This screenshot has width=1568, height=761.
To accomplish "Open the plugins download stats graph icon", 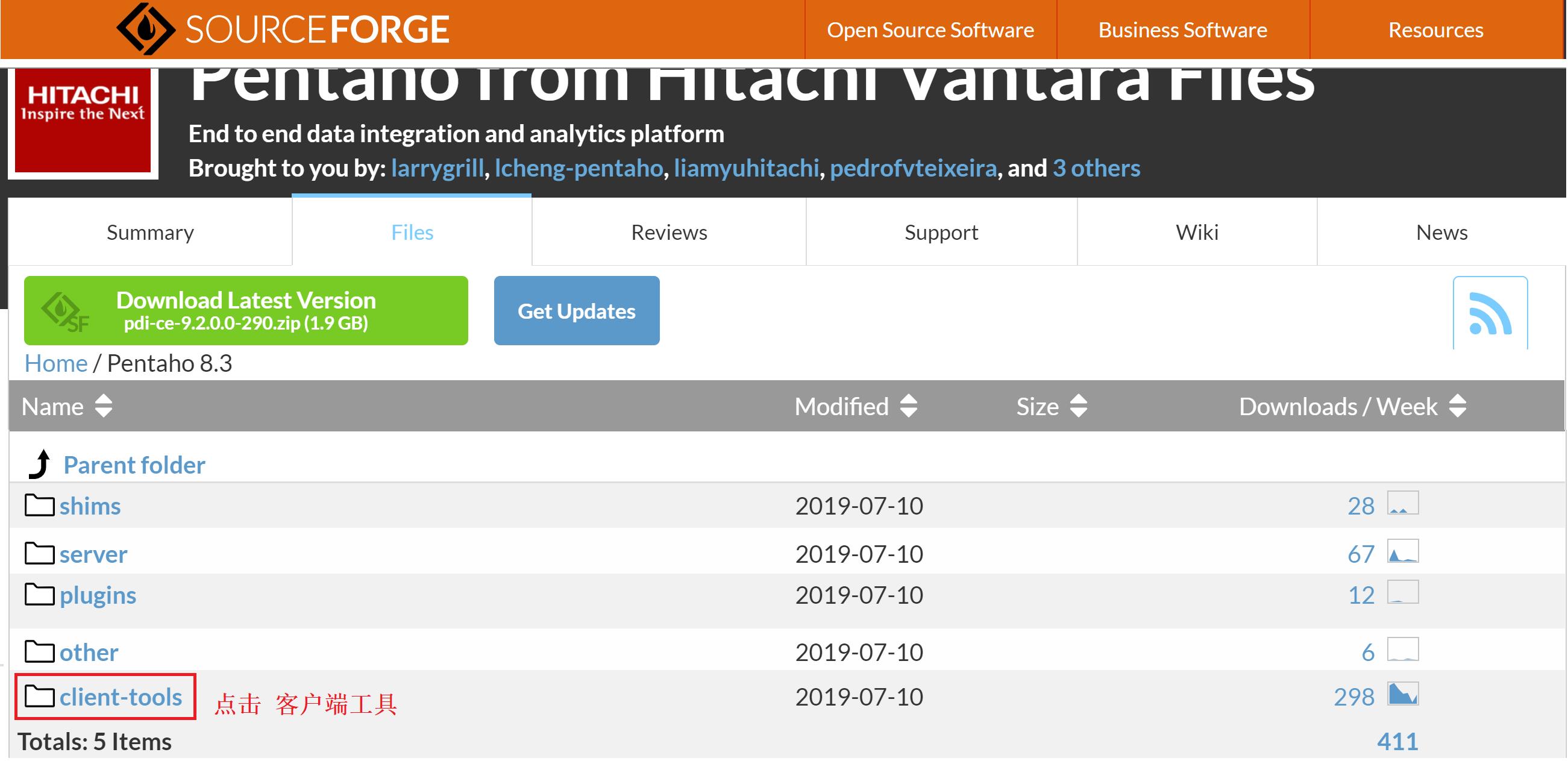I will [1402, 592].
